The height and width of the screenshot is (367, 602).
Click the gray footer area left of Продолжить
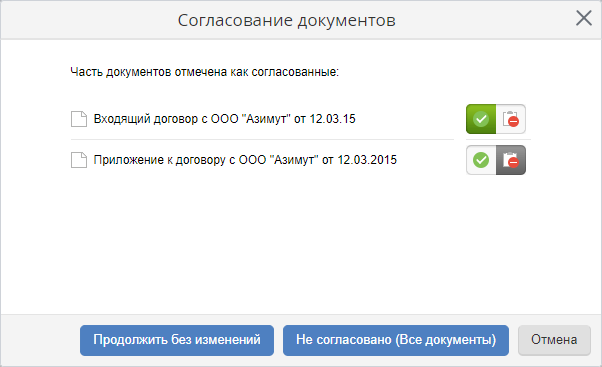[x=40, y=340]
